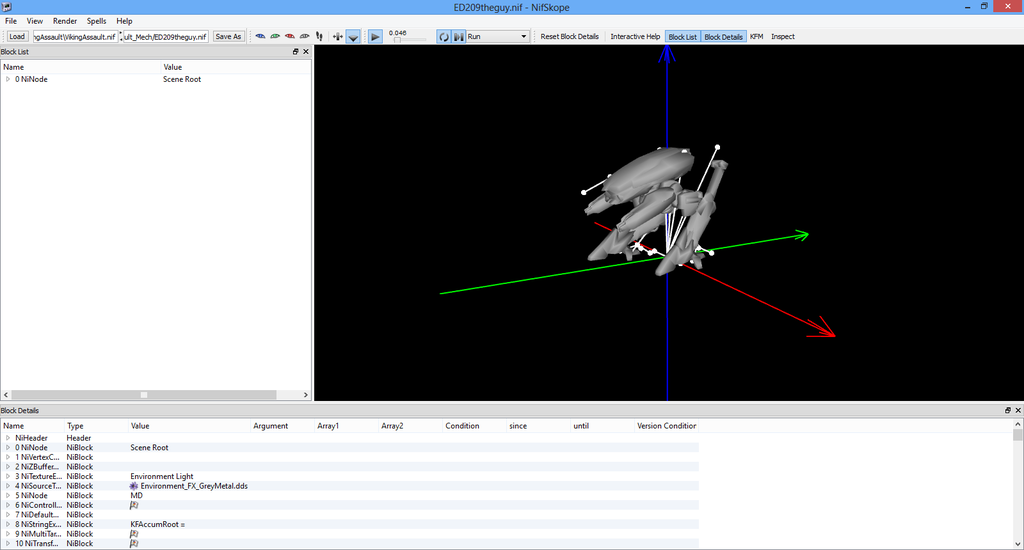Float the Block List panel
The height and width of the screenshot is (550, 1024).
[295, 52]
